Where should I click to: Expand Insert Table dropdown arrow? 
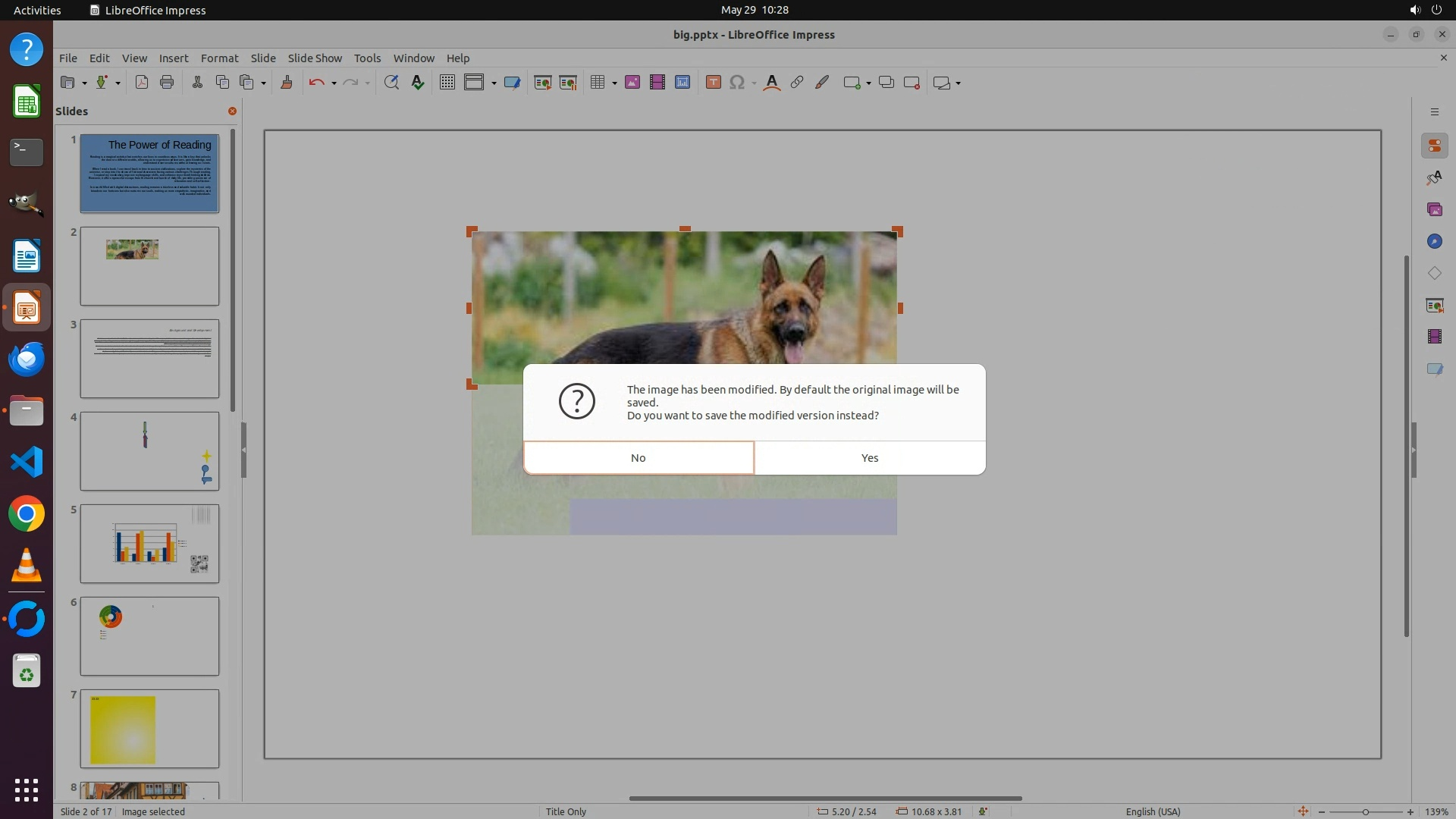[614, 83]
